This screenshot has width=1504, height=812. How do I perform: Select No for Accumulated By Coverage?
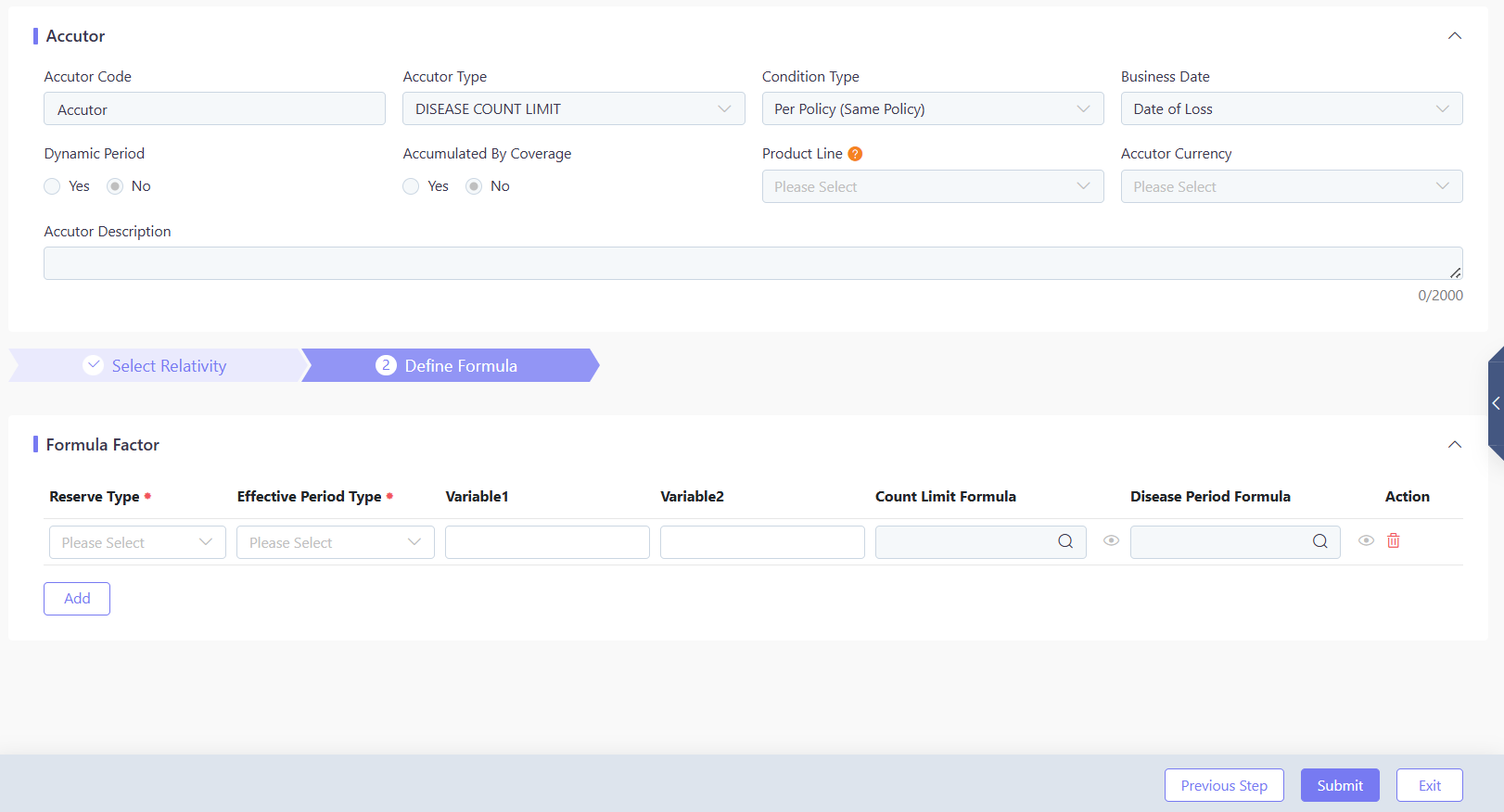[474, 186]
